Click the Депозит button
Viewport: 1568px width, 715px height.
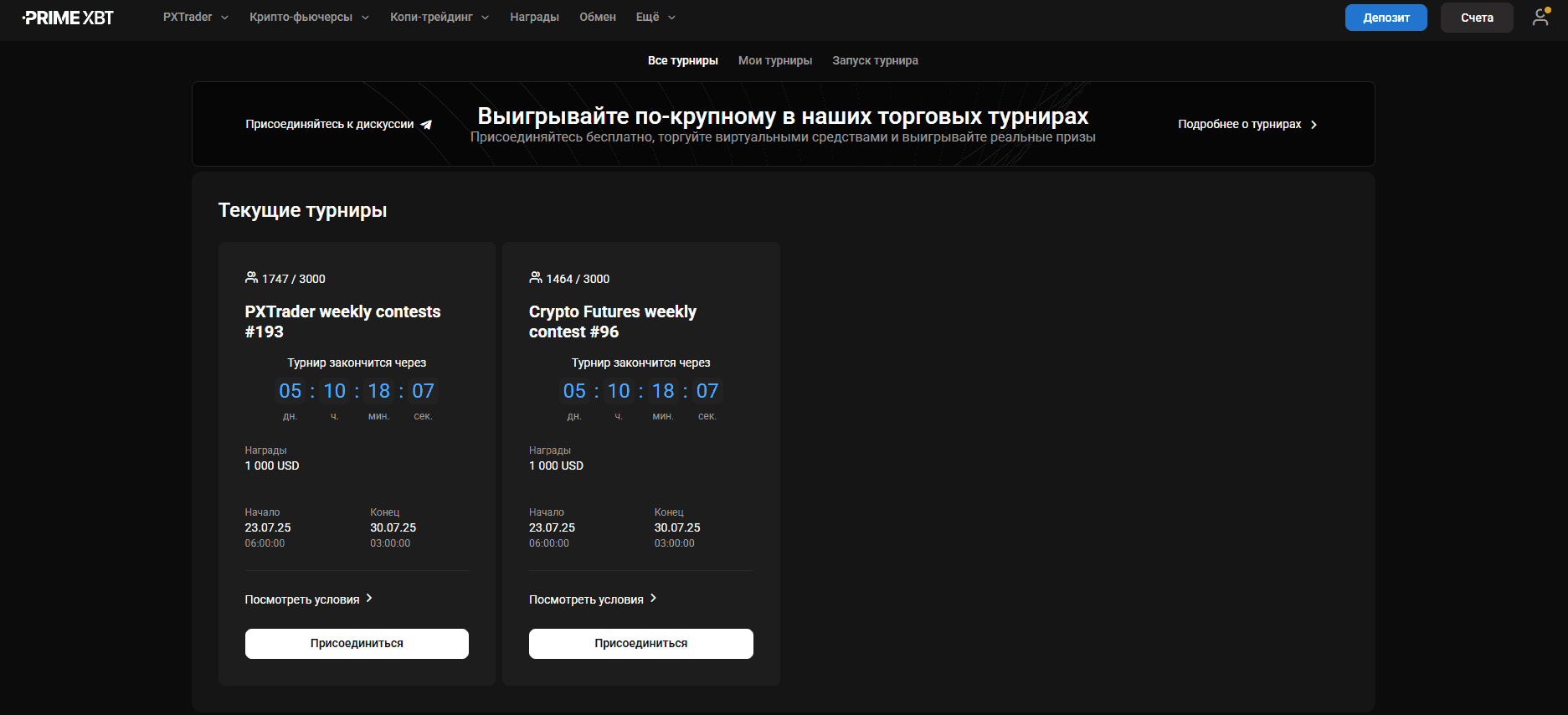tap(1385, 18)
